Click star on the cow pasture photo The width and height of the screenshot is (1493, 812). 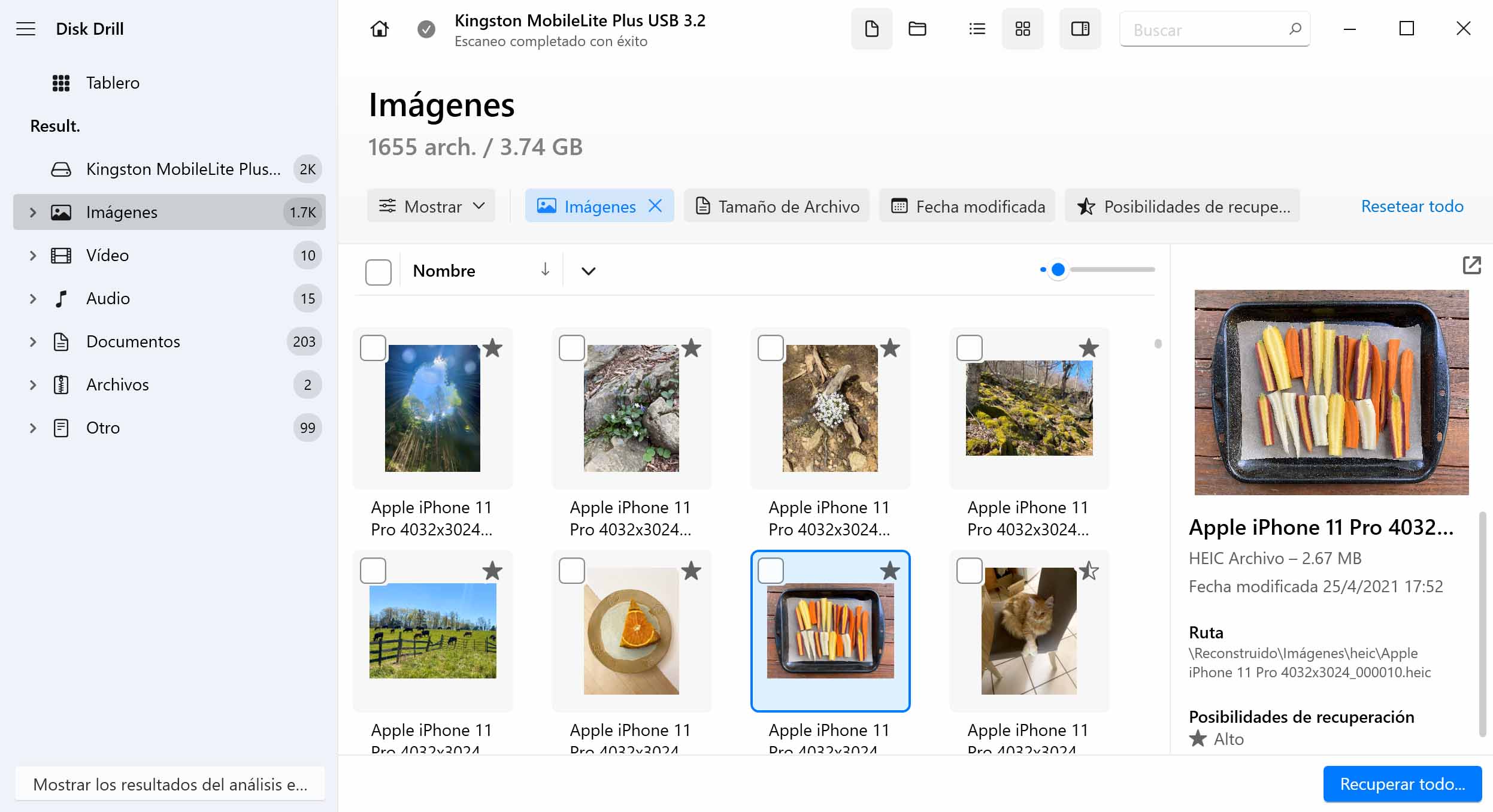point(492,571)
